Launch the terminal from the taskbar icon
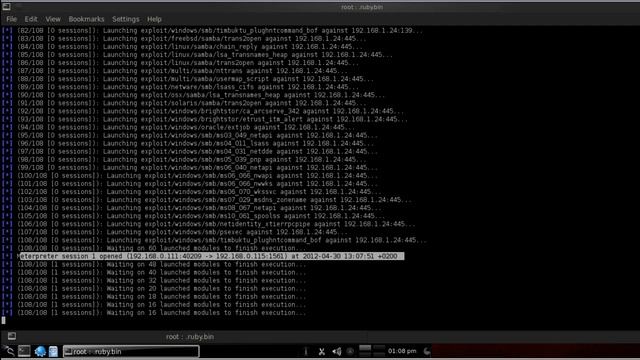 (24, 351)
